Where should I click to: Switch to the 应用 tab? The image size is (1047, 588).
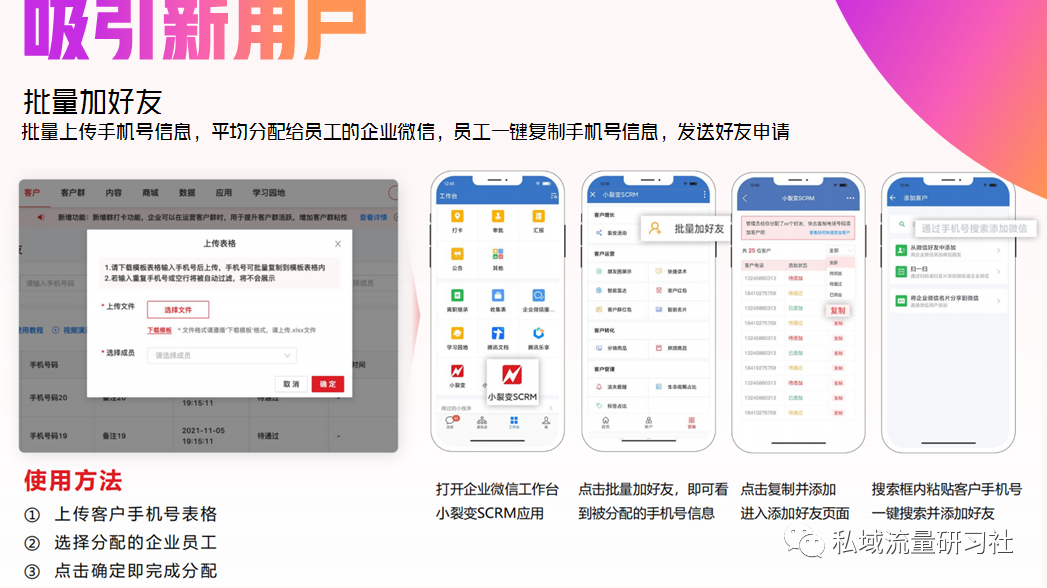click(x=224, y=193)
